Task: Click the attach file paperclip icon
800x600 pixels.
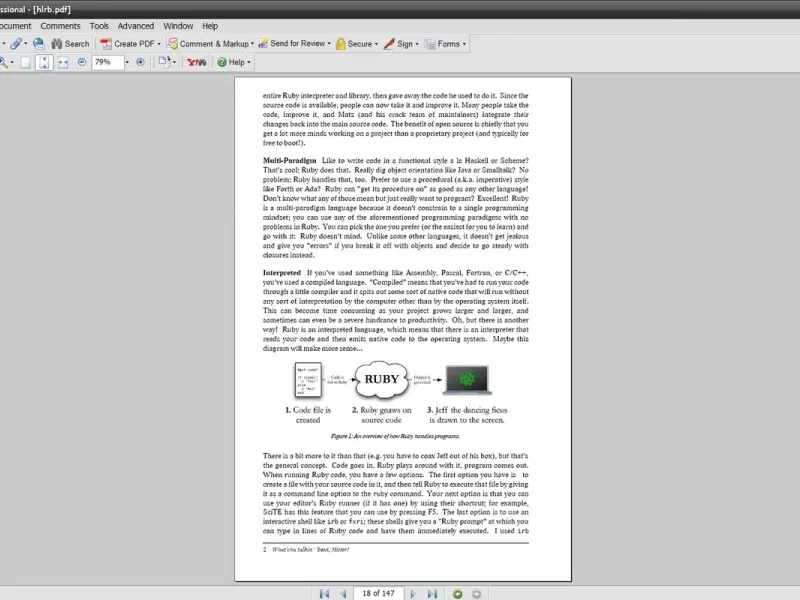Action: pos(16,44)
